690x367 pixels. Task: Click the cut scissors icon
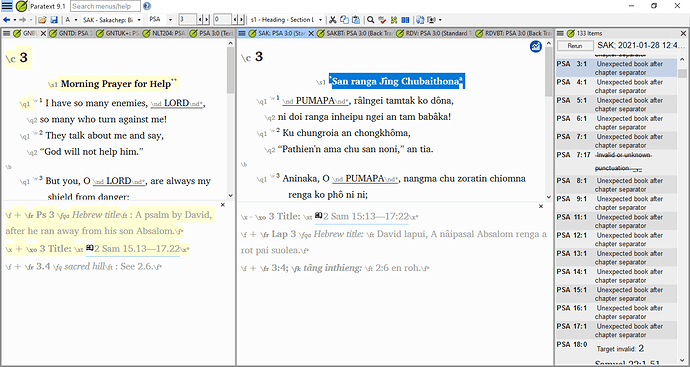pyautogui.click(x=333, y=20)
